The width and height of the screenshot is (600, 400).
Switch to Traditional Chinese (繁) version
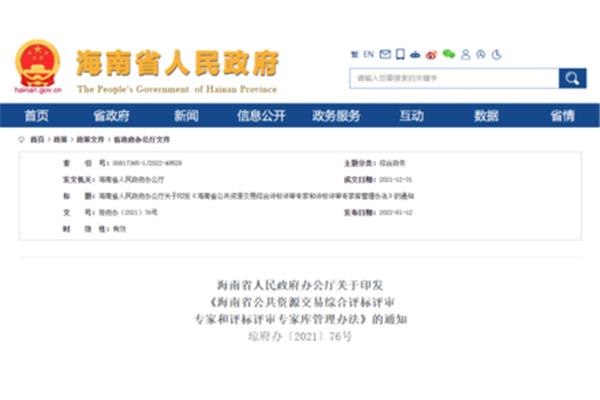coord(354,55)
